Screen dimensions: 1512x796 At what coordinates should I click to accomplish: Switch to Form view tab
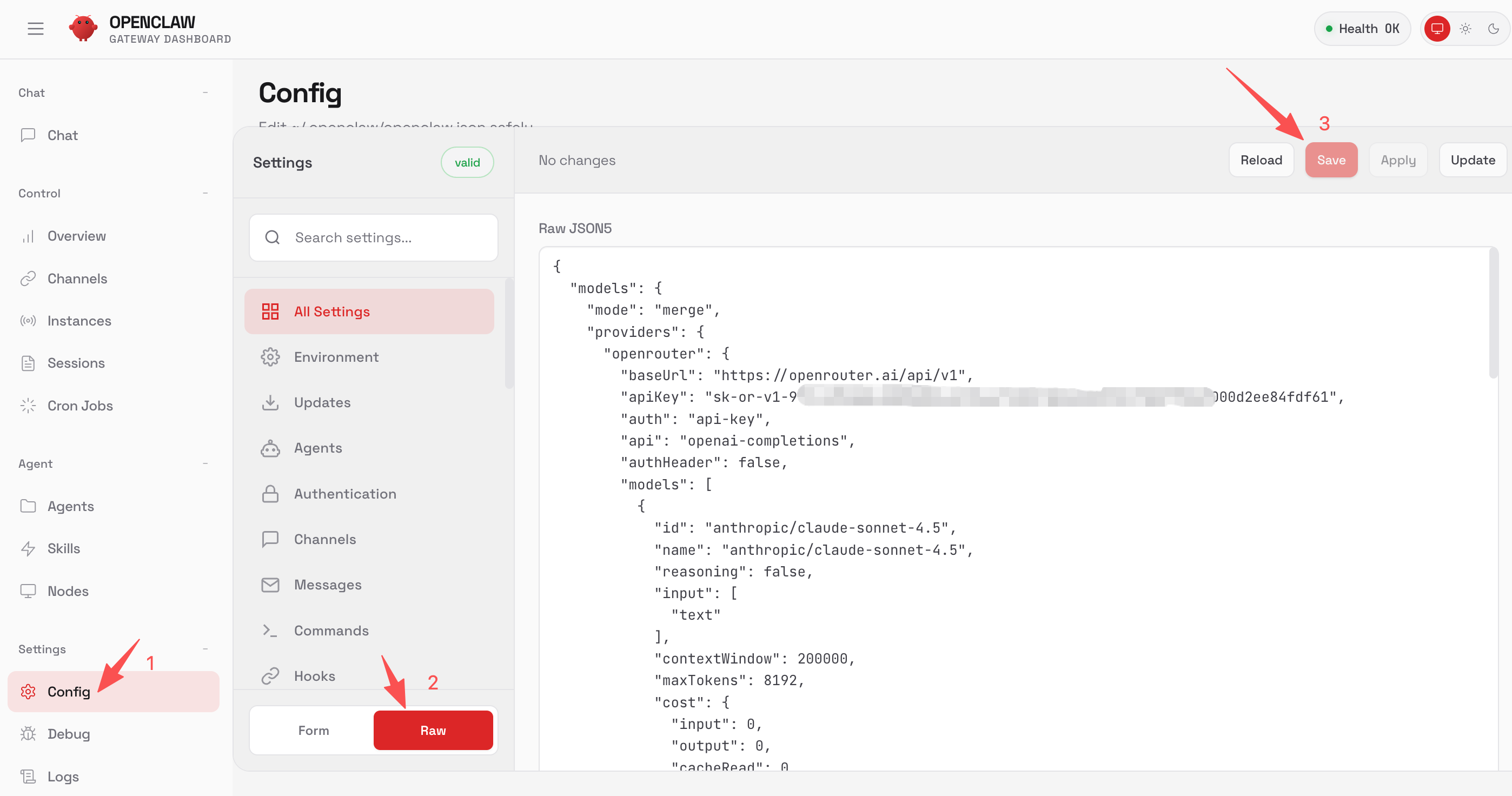(314, 730)
